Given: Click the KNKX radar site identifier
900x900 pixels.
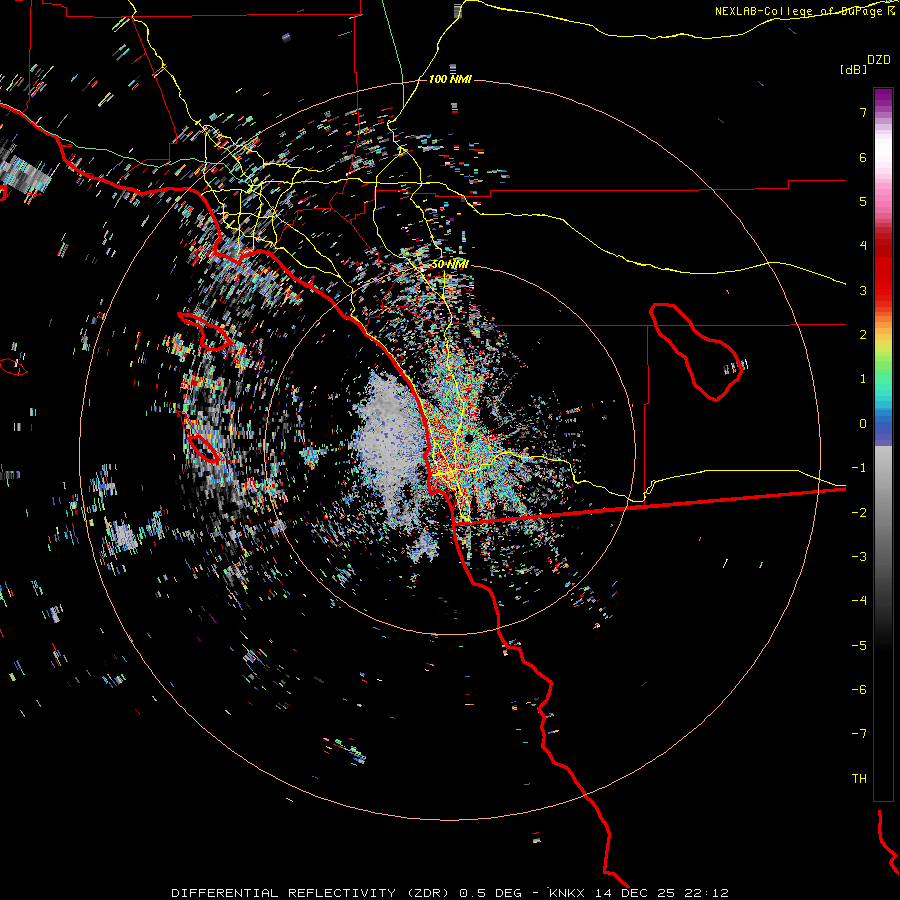Looking at the screenshot, I should (567, 893).
